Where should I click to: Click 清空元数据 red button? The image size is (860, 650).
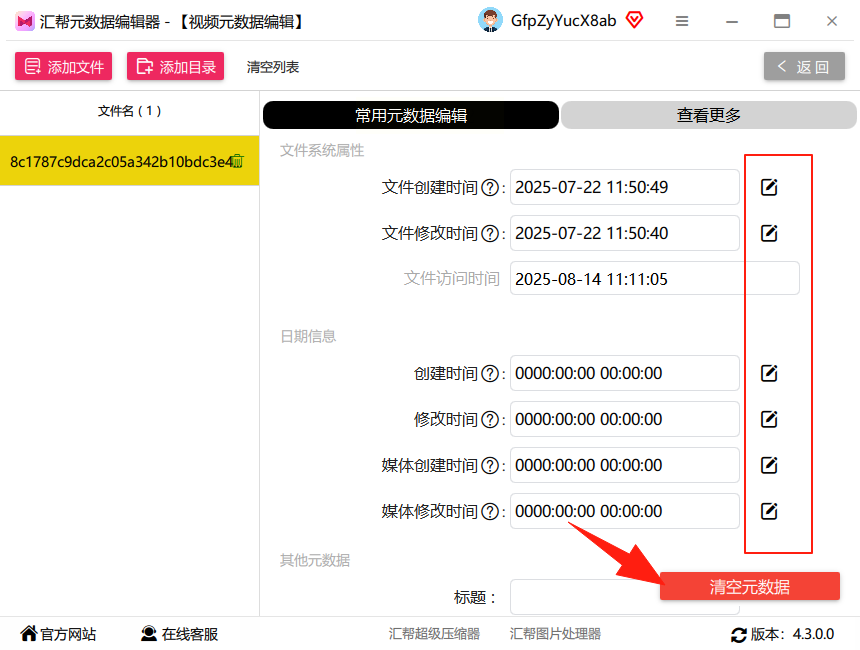click(x=750, y=586)
